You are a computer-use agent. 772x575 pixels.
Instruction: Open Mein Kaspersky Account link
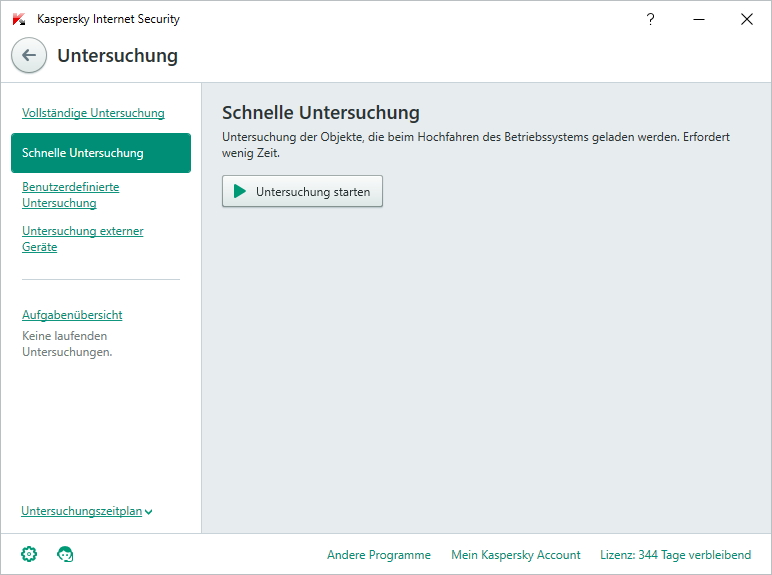coord(515,555)
